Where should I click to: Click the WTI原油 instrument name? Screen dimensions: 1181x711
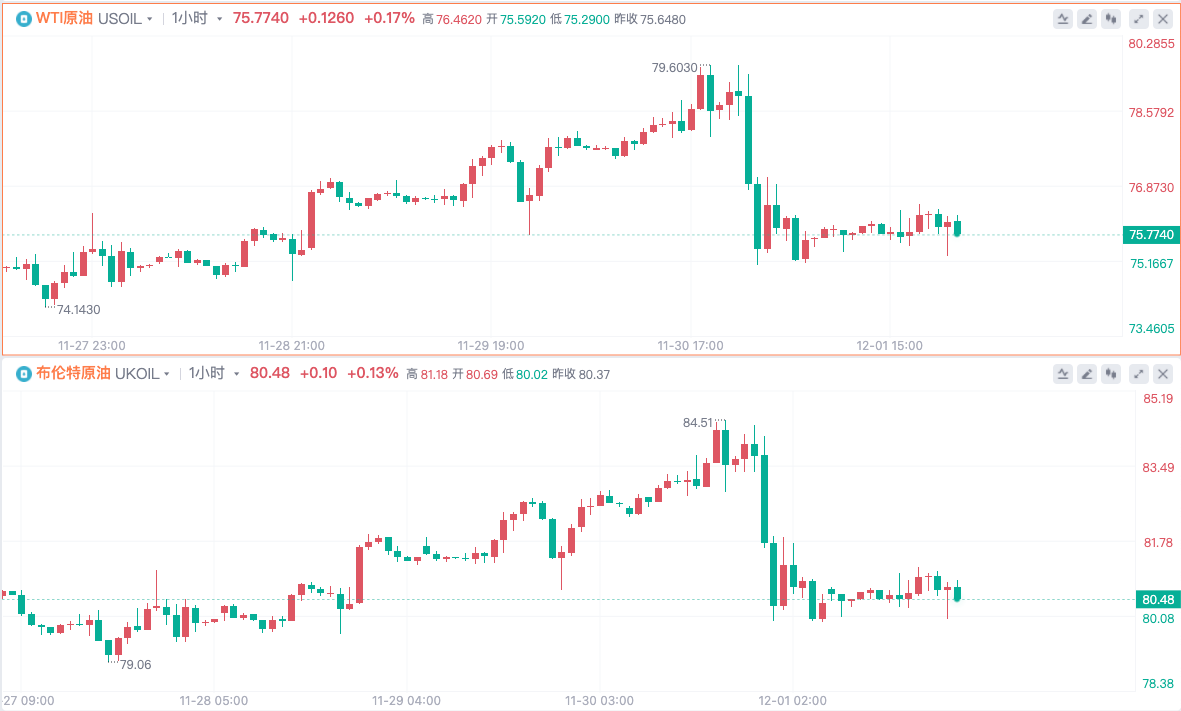pos(65,18)
